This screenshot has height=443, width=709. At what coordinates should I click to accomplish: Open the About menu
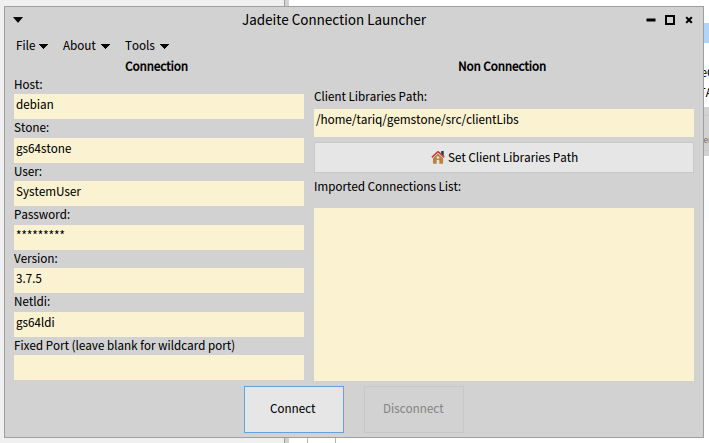pyautogui.click(x=86, y=45)
